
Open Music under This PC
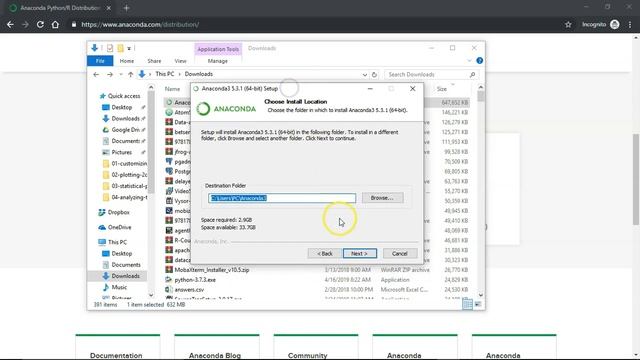click(x=119, y=287)
